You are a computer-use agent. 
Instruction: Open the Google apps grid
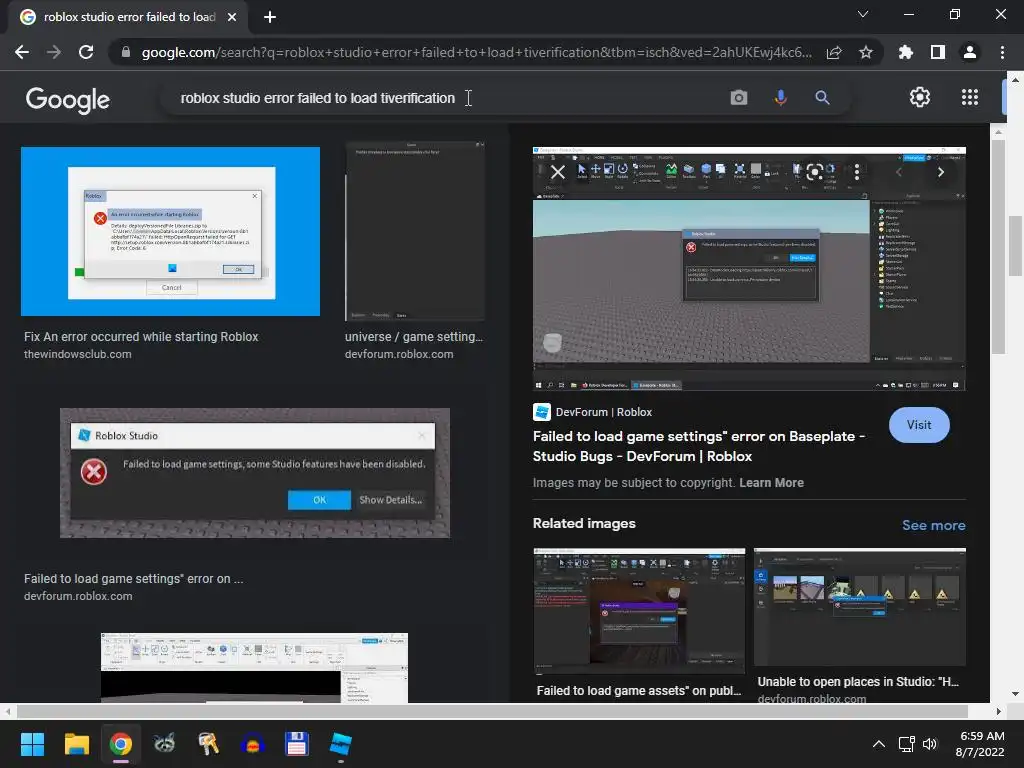(970, 97)
